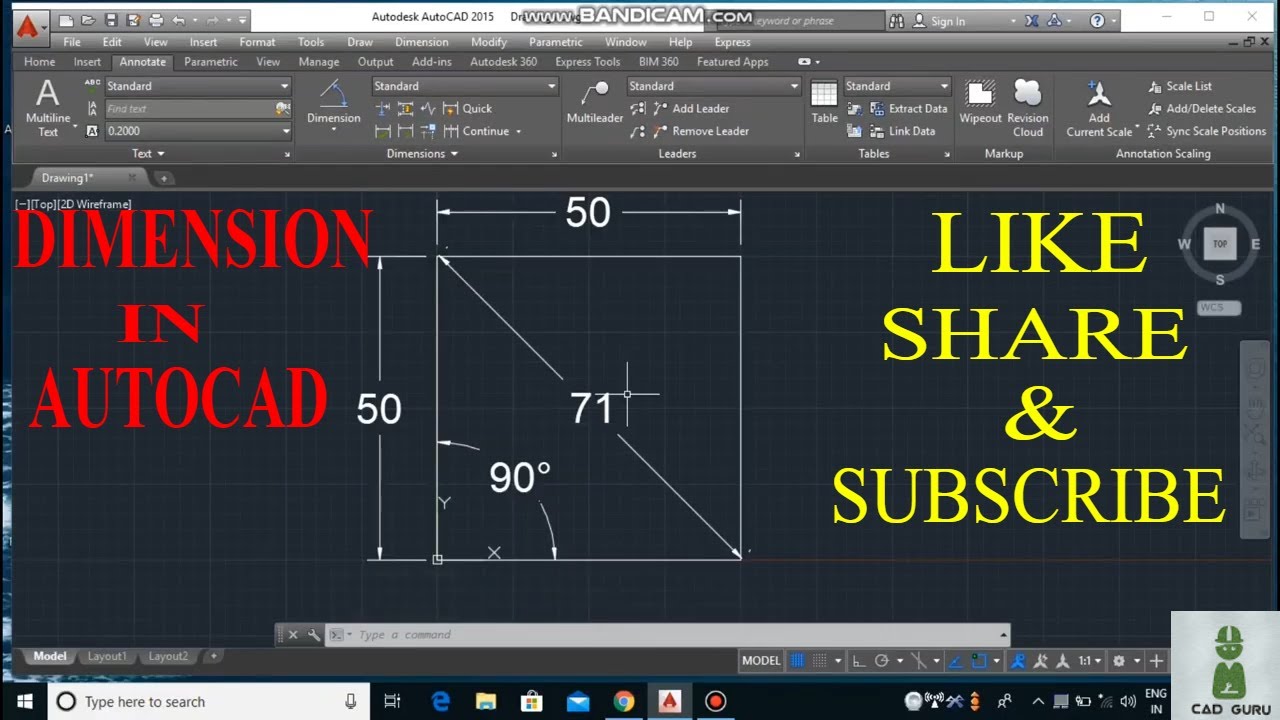Switch to the Home ribbon tab
1280x720 pixels.
40,62
